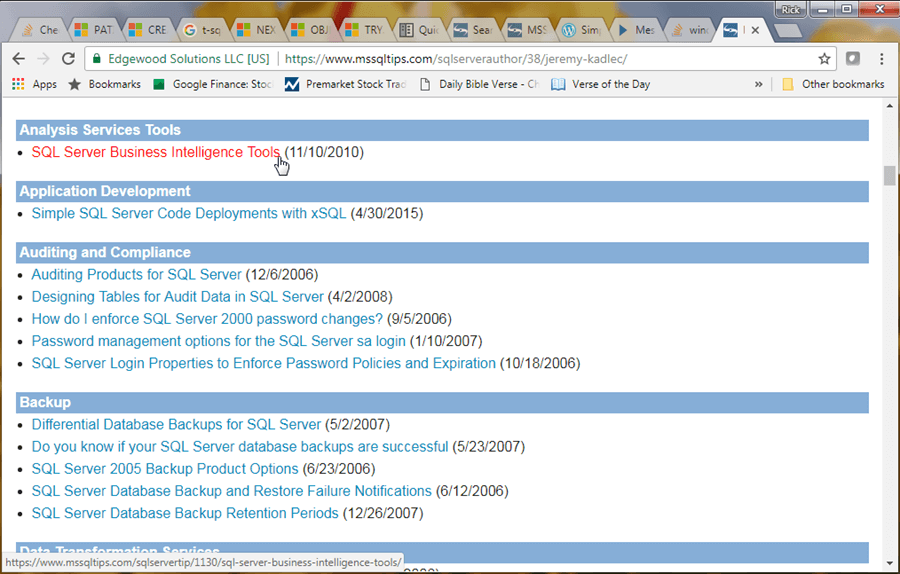Viewport: 900px width, 574px height.
Task: Open SQL Server 2005 Backup Product Options
Action: pyautogui.click(x=165, y=469)
